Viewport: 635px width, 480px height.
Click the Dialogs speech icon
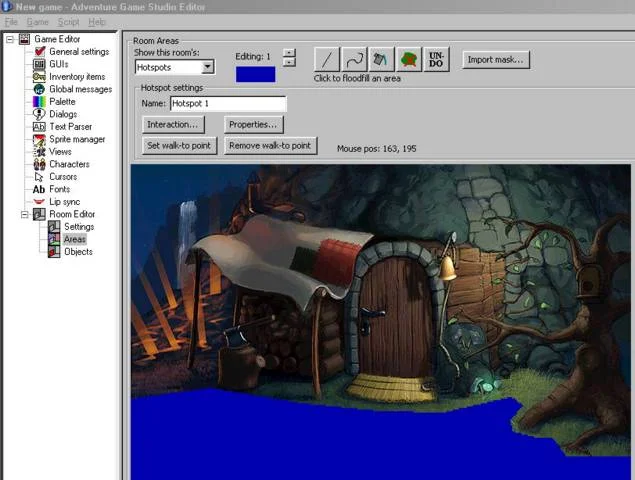39,114
